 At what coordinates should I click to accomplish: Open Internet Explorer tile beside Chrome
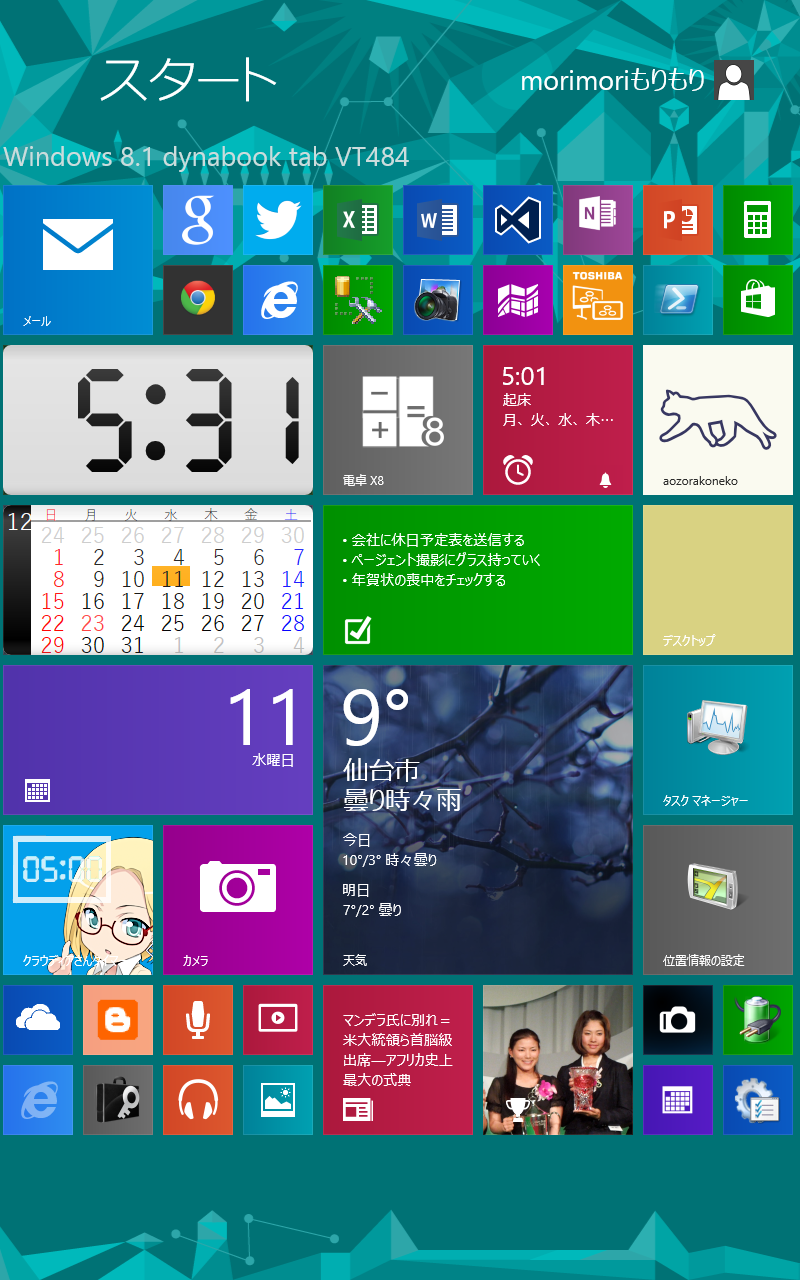tap(278, 300)
